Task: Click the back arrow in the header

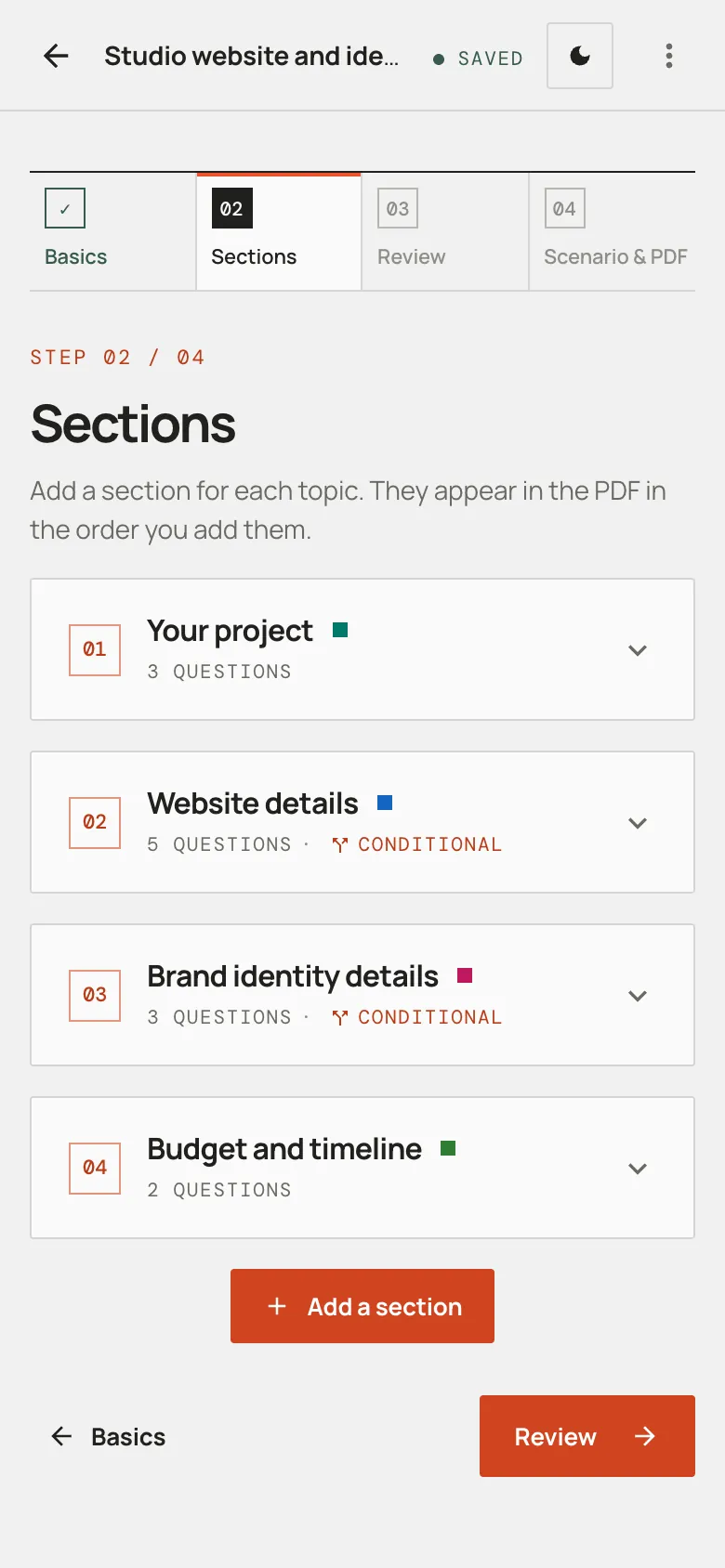Action: pos(57,56)
